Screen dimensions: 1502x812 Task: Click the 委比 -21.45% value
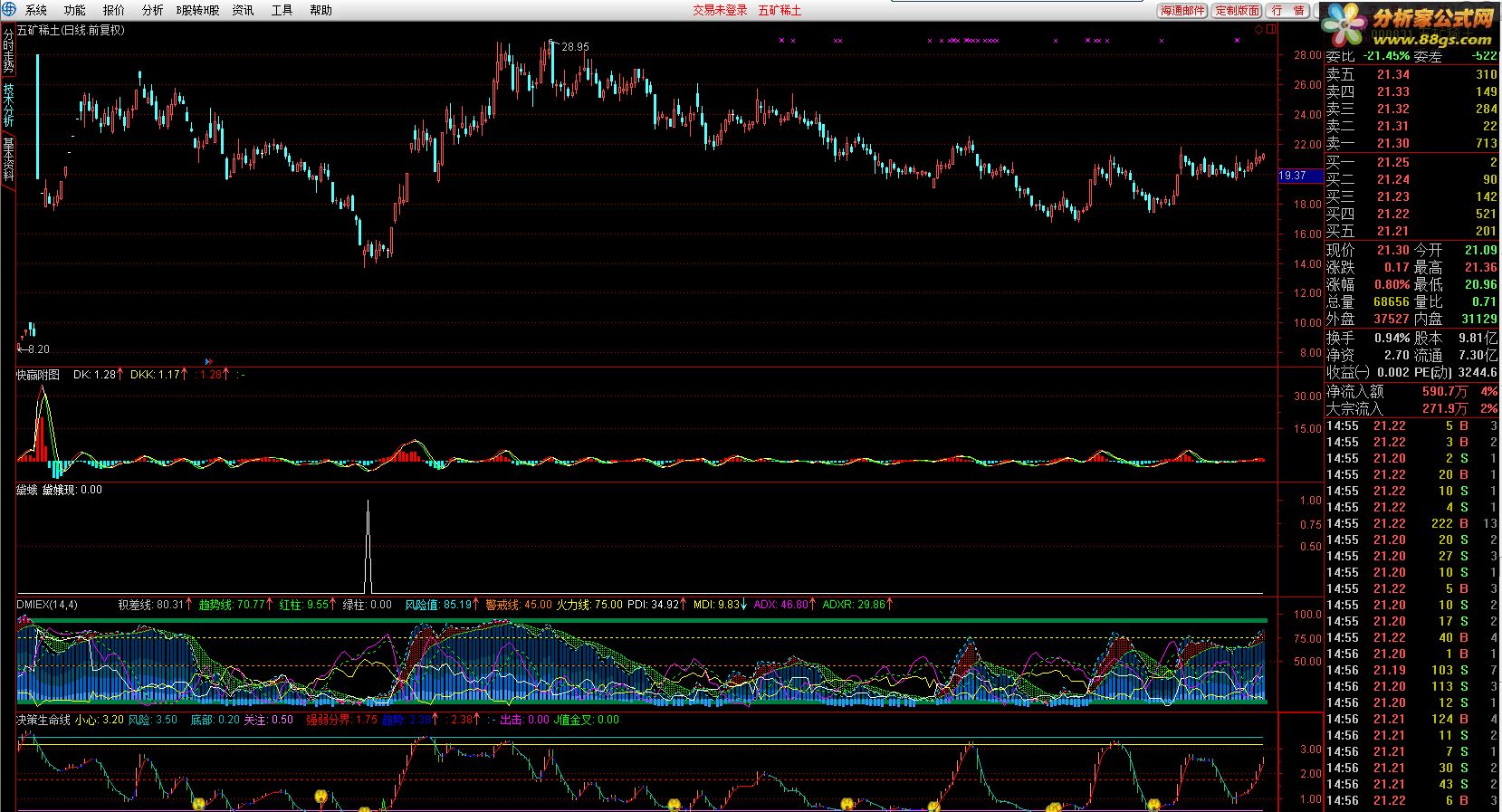(x=1369, y=56)
